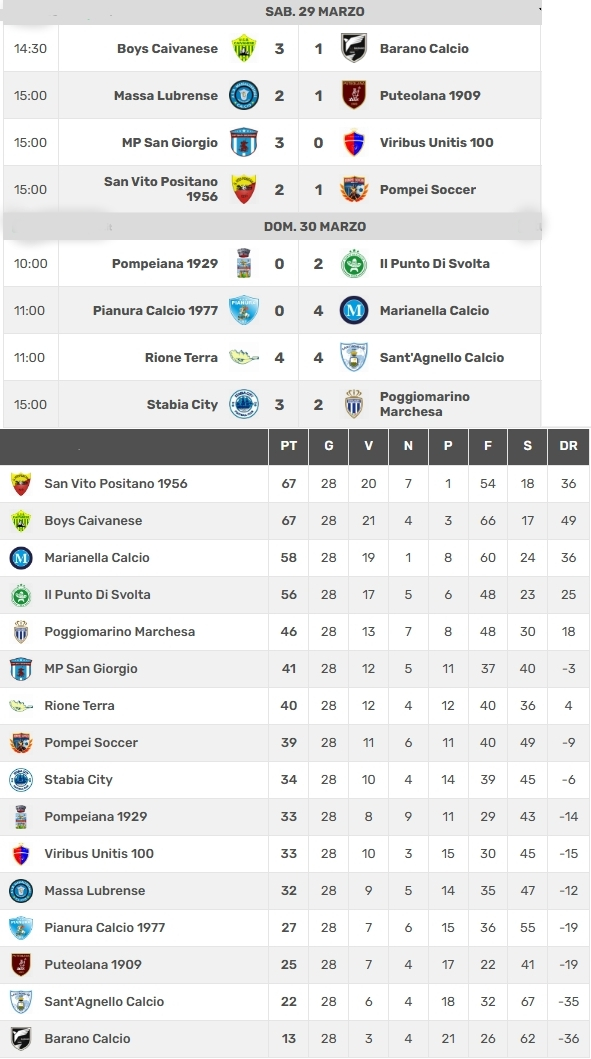Open Rione Terra team in standings
The height and width of the screenshot is (1059, 591).
[79, 706]
